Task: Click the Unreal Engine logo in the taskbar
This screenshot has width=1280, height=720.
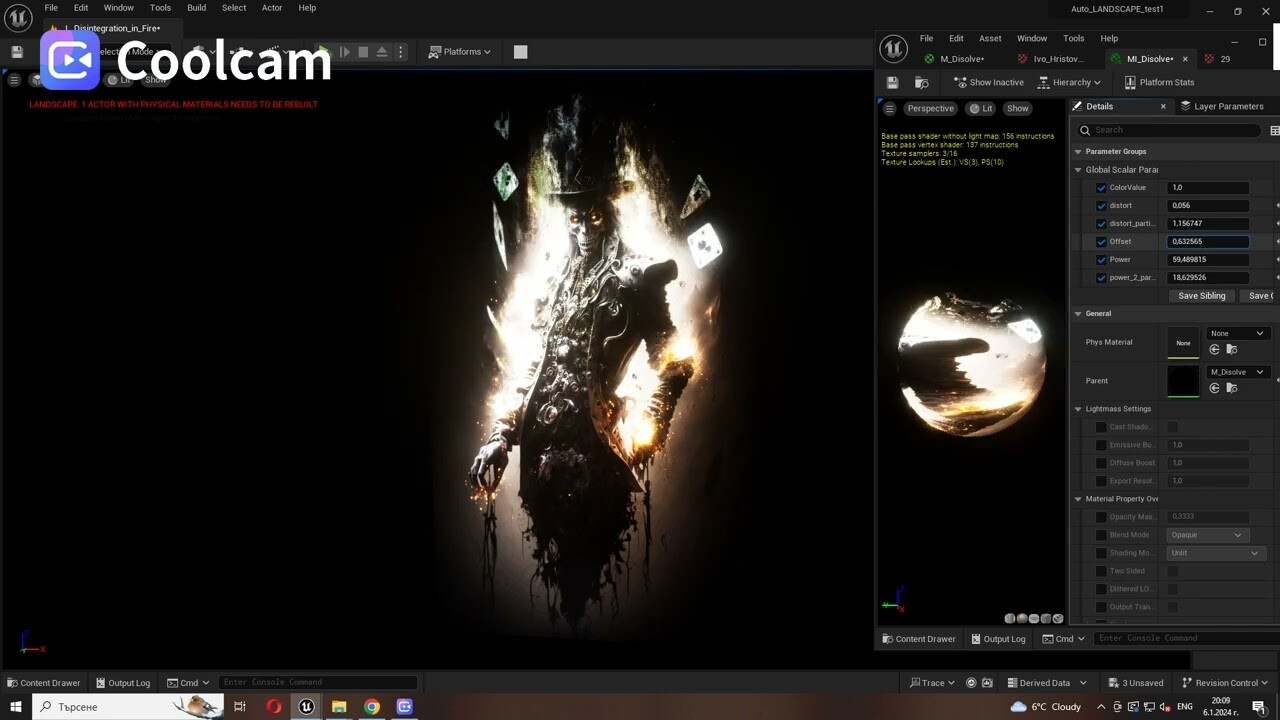Action: 305,706
